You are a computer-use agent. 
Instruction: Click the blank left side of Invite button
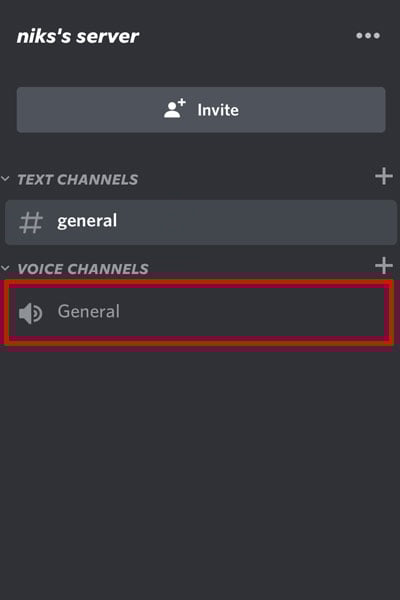(88, 110)
